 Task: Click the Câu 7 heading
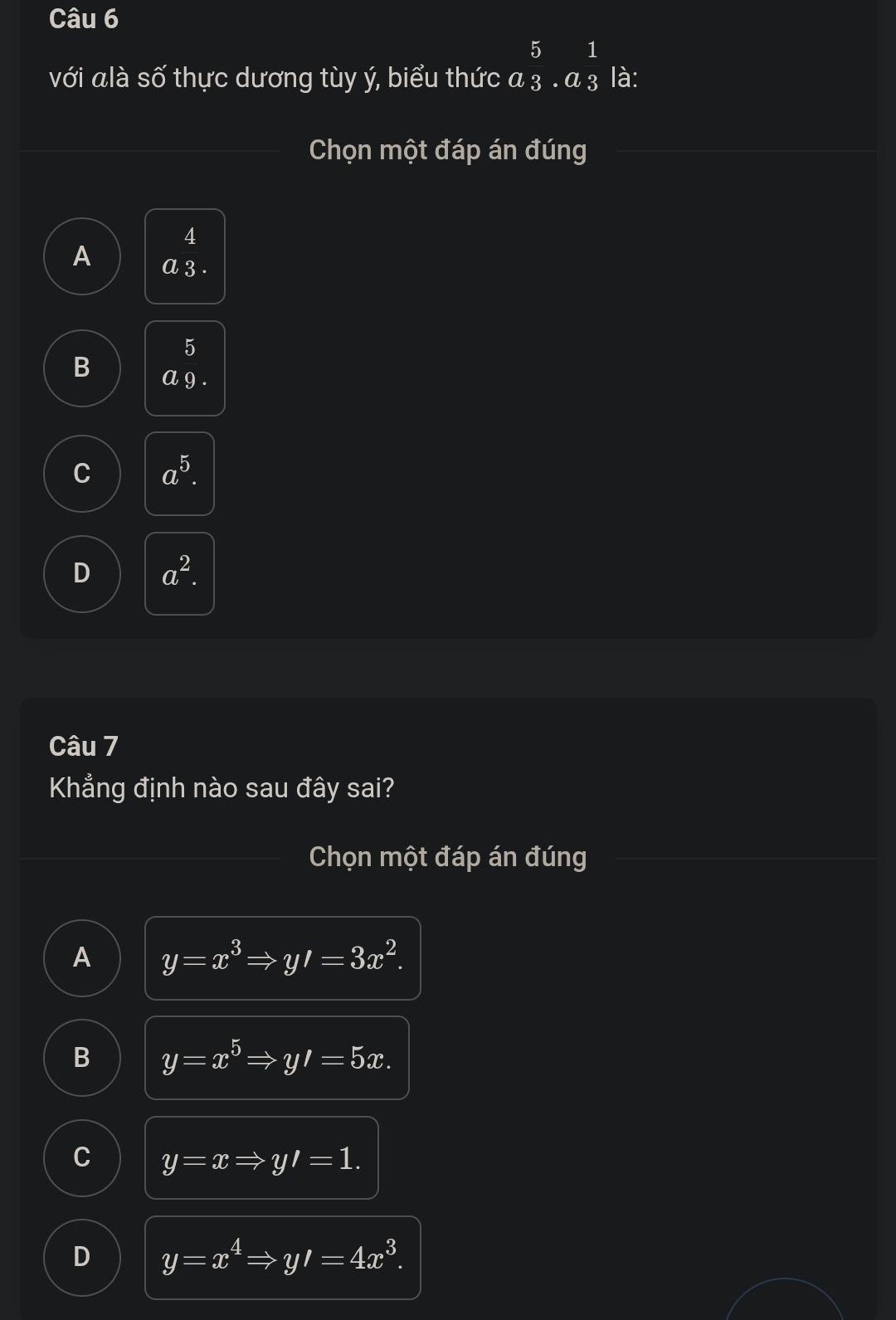tap(84, 747)
